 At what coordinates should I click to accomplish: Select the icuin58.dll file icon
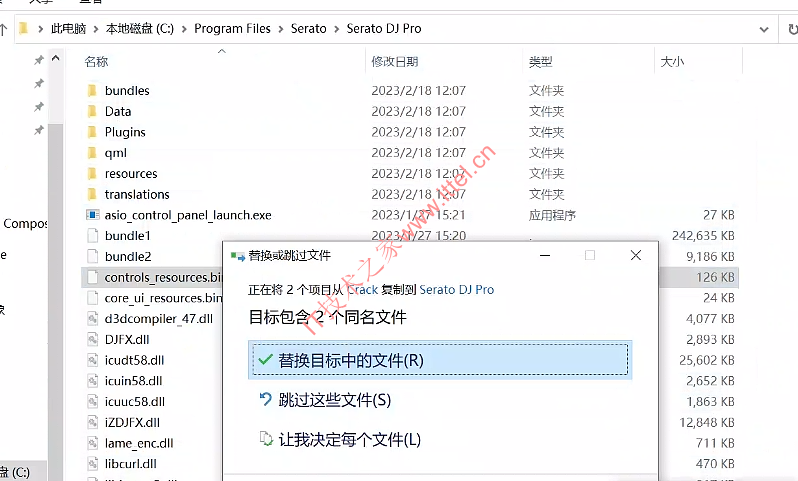click(92, 381)
